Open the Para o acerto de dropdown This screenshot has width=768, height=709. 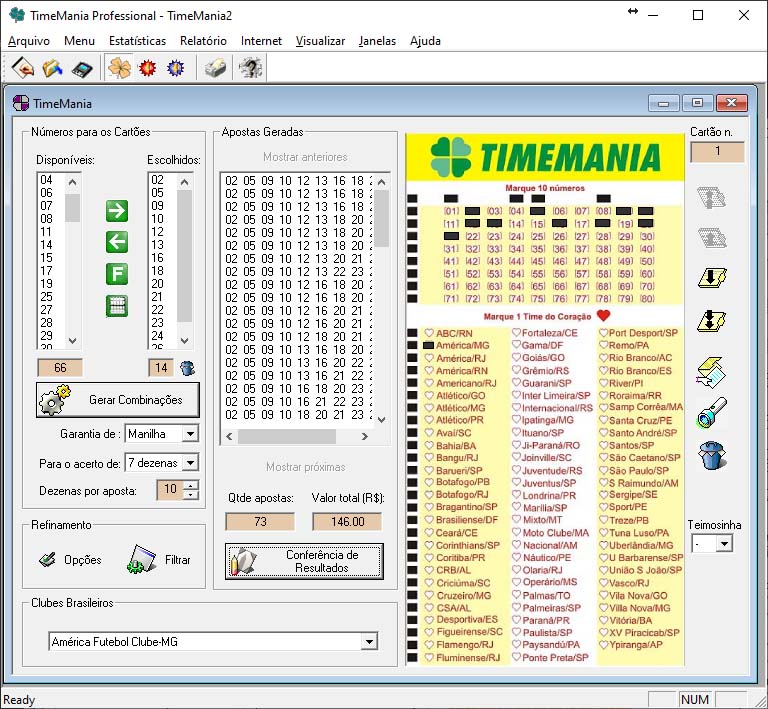(x=190, y=463)
